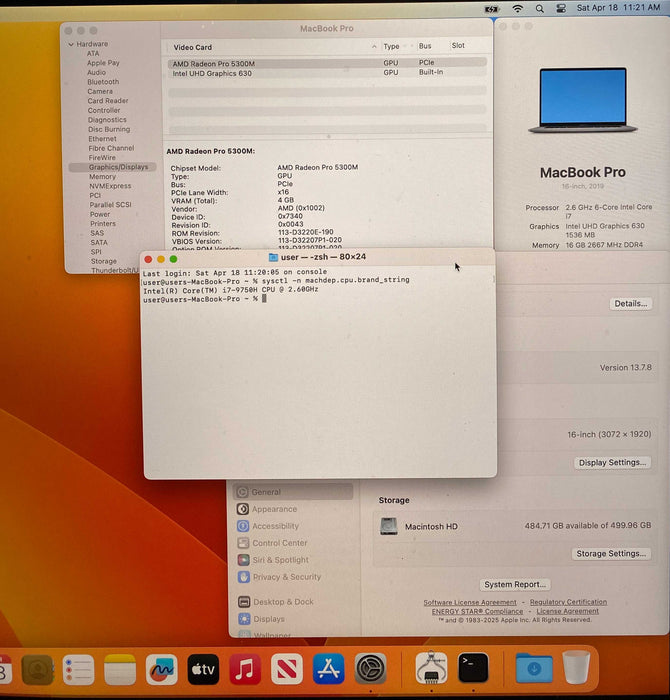
Task: Sort by the Video Card column header
Action: [192, 47]
